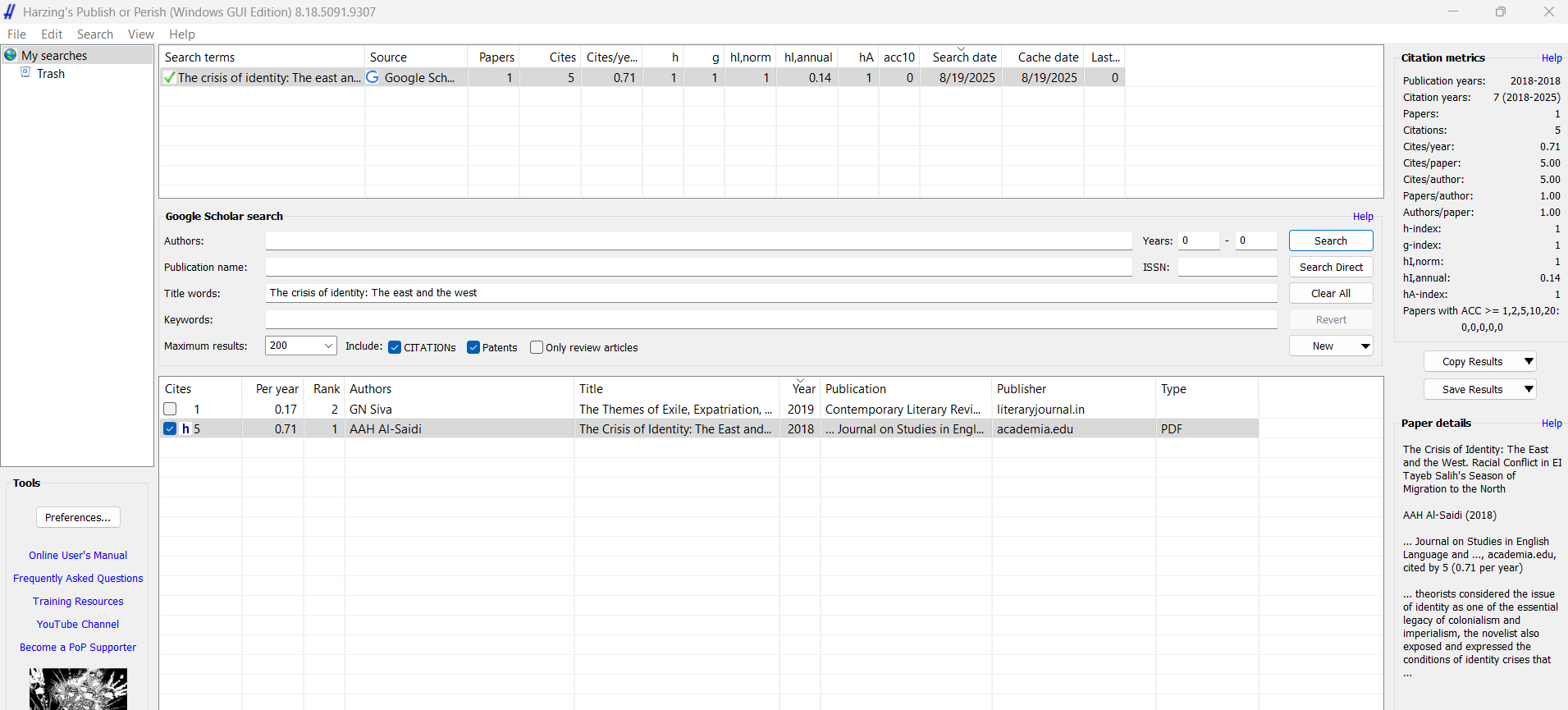This screenshot has height=710, width=1568.
Task: Enable Only review articles checkbox
Action: [537, 347]
